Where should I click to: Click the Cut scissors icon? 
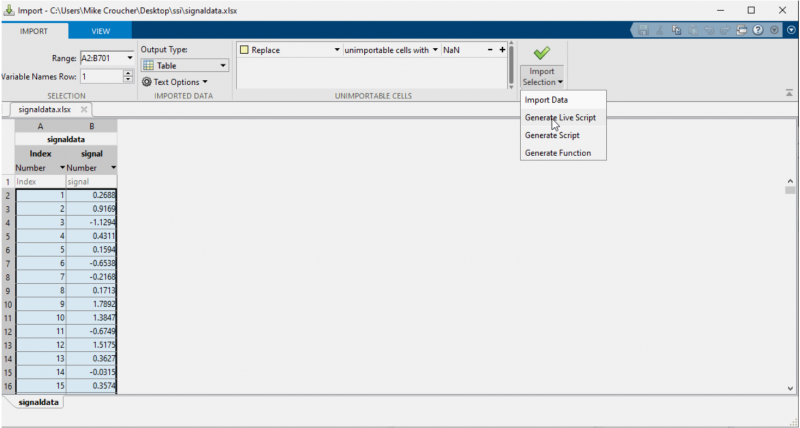(660, 31)
